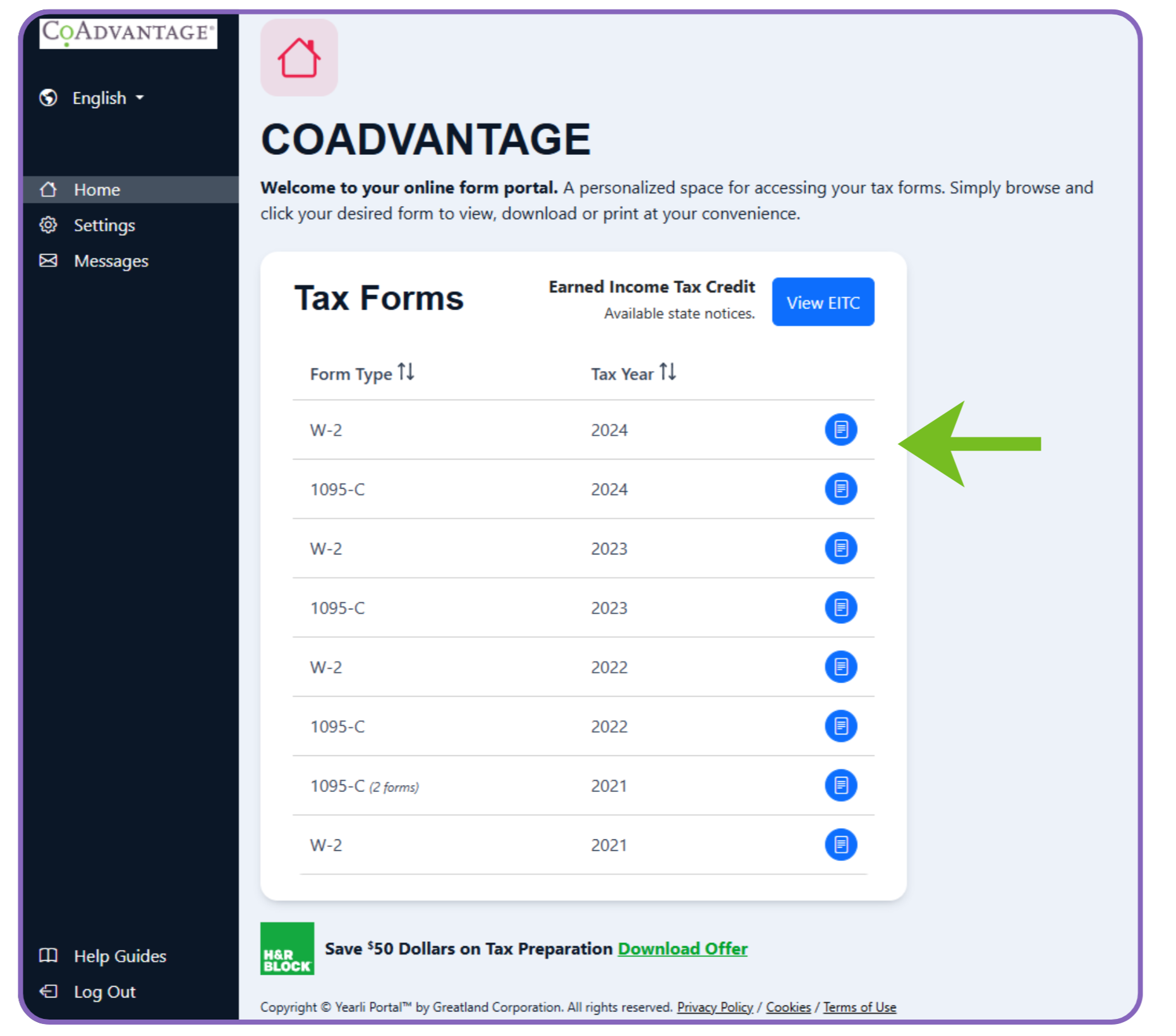Open the Privacy Policy link
Viewport: 1176px width, 1036px height.
point(715,1007)
